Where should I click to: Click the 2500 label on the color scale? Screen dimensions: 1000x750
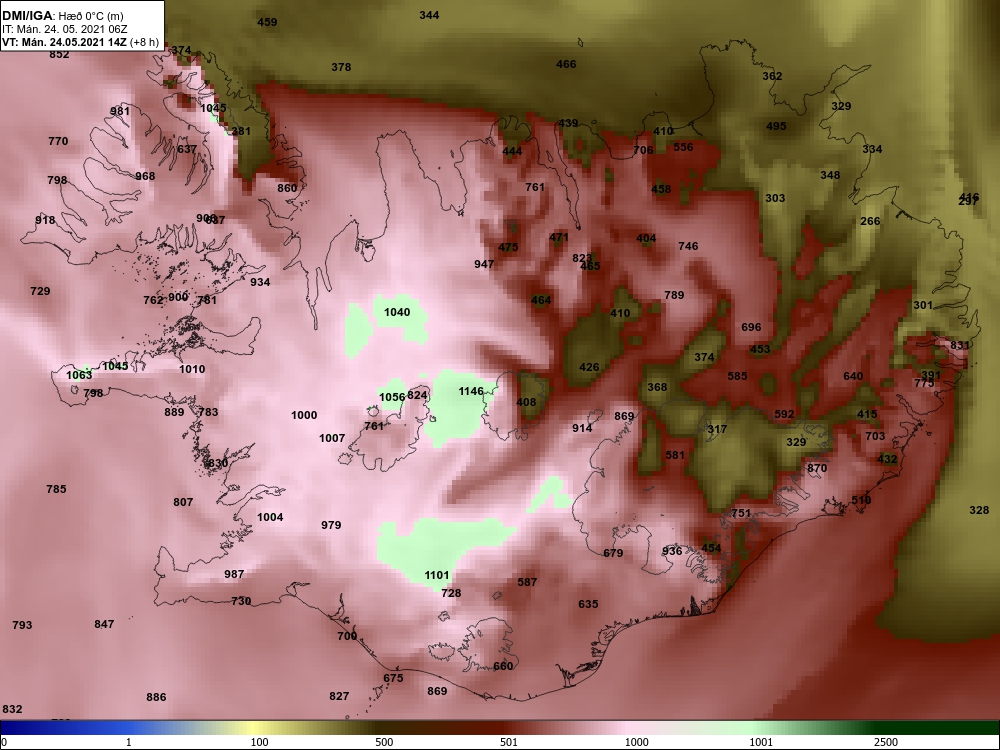[887, 742]
